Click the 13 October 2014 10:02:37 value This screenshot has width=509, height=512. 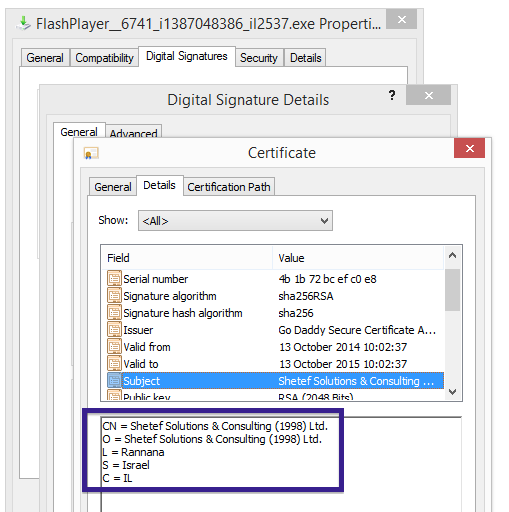point(343,347)
